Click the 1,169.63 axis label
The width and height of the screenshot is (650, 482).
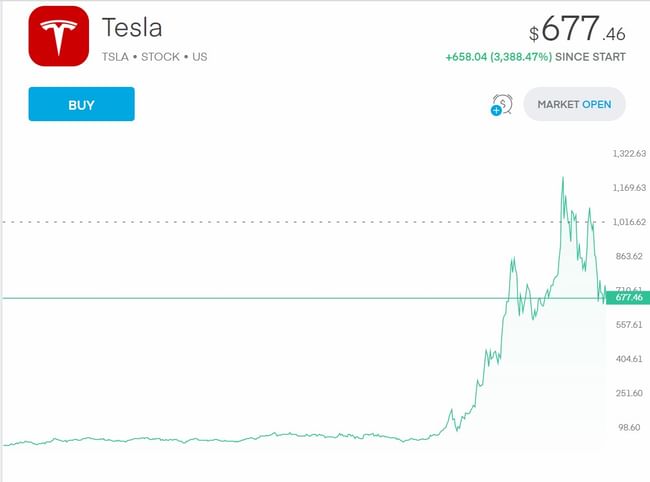628,188
